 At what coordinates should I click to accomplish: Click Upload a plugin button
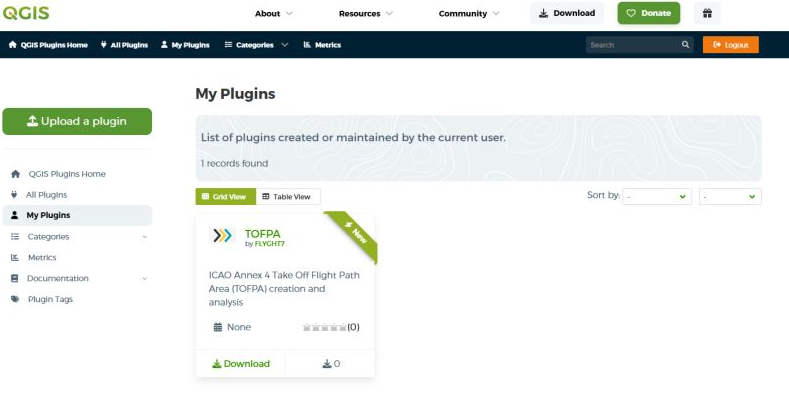pyautogui.click(x=77, y=121)
